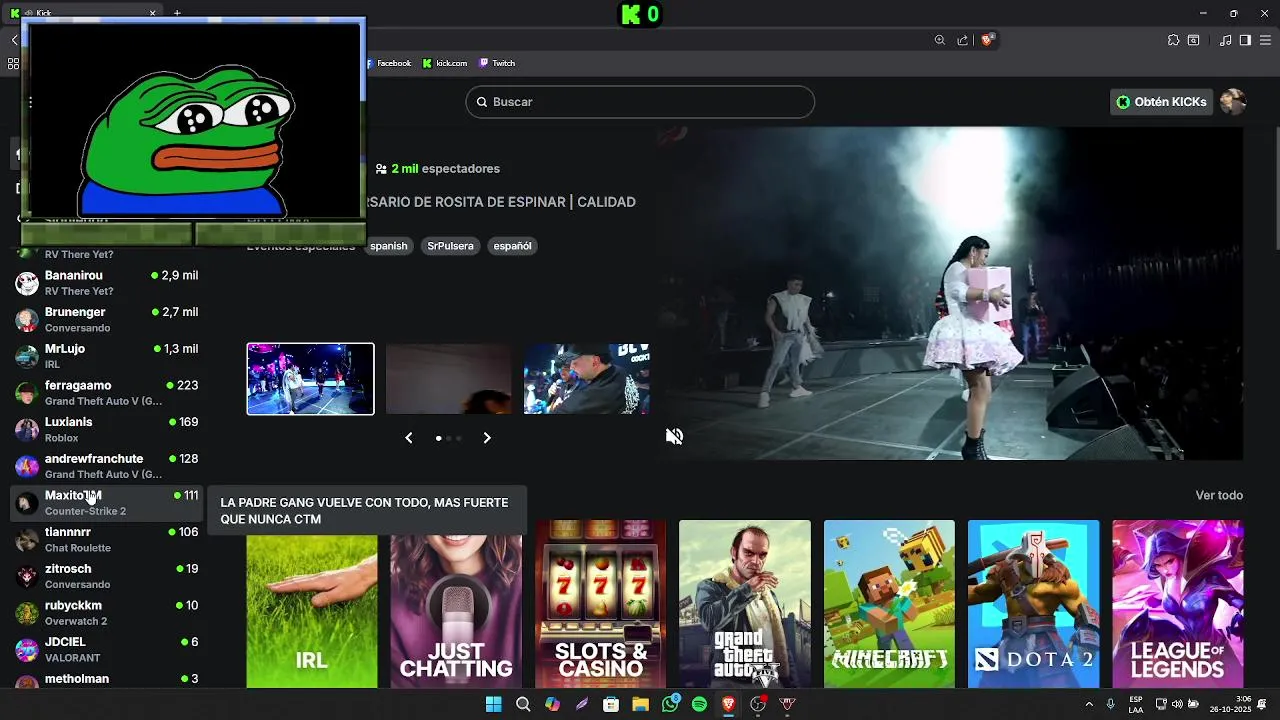Open a new browser tab with plus

(177, 13)
